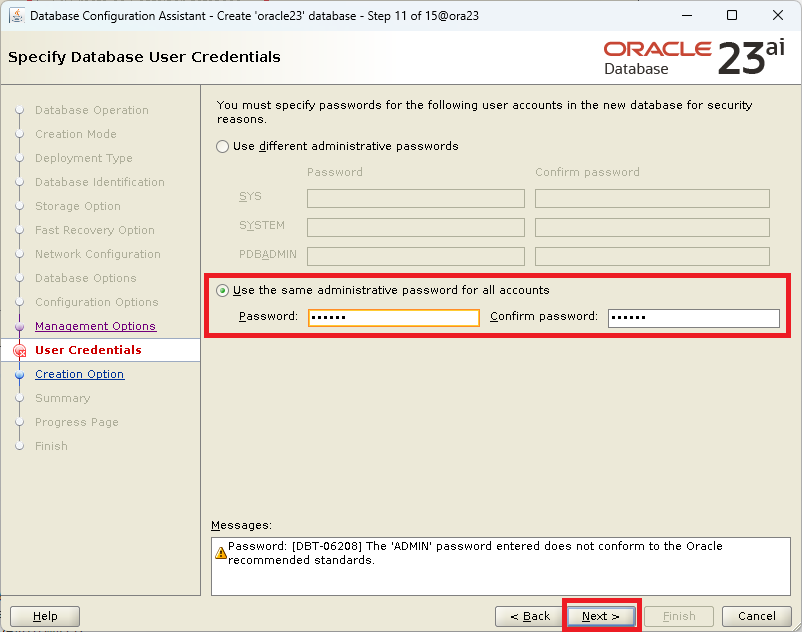This screenshot has height=632, width=802.
Task: Click the SYS confirm password field
Action: click(x=652, y=198)
